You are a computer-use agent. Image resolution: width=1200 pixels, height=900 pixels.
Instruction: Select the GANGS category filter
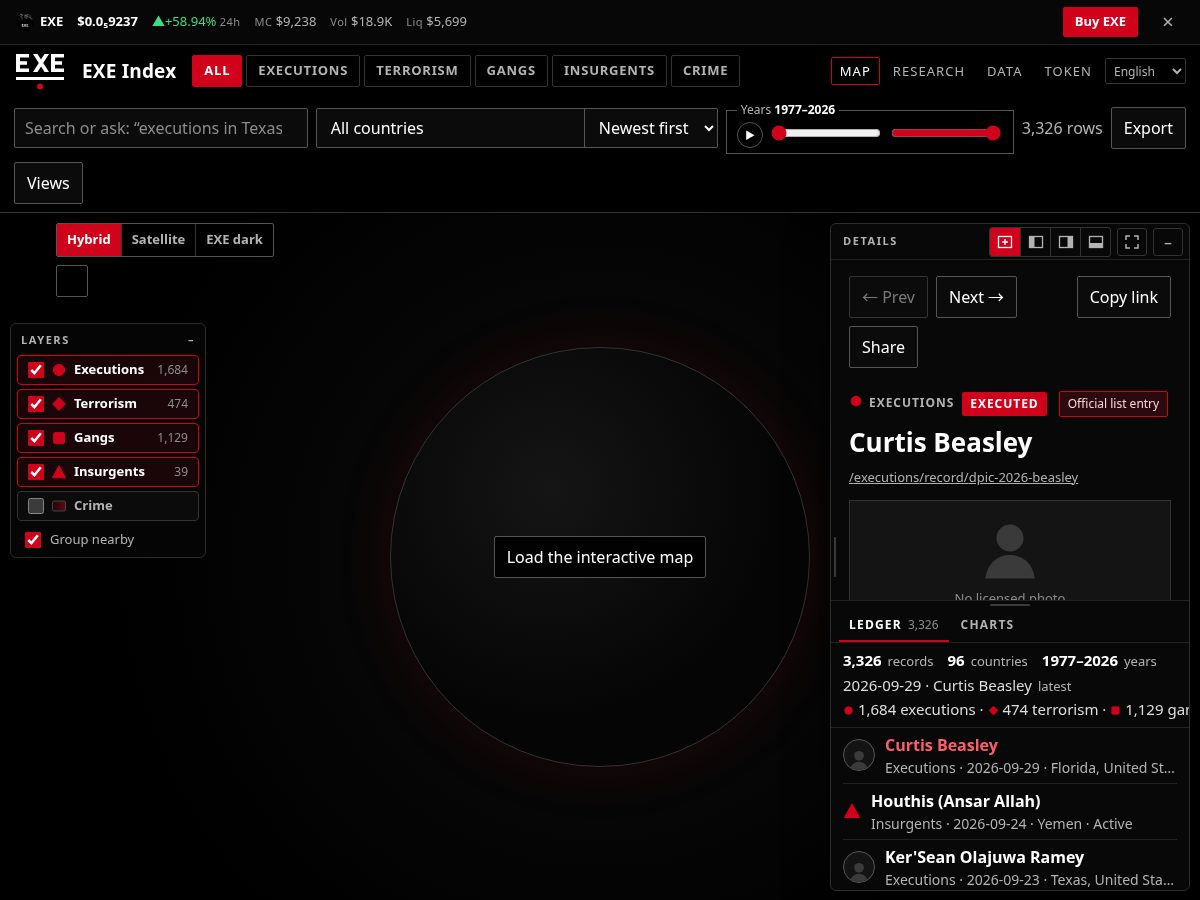[511, 71]
